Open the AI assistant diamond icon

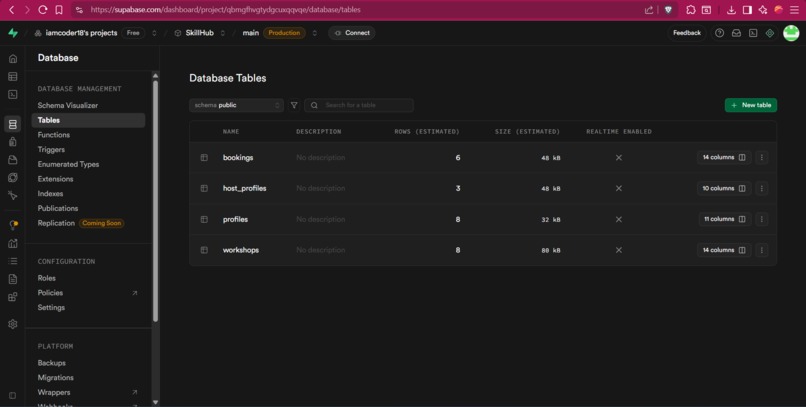770,33
